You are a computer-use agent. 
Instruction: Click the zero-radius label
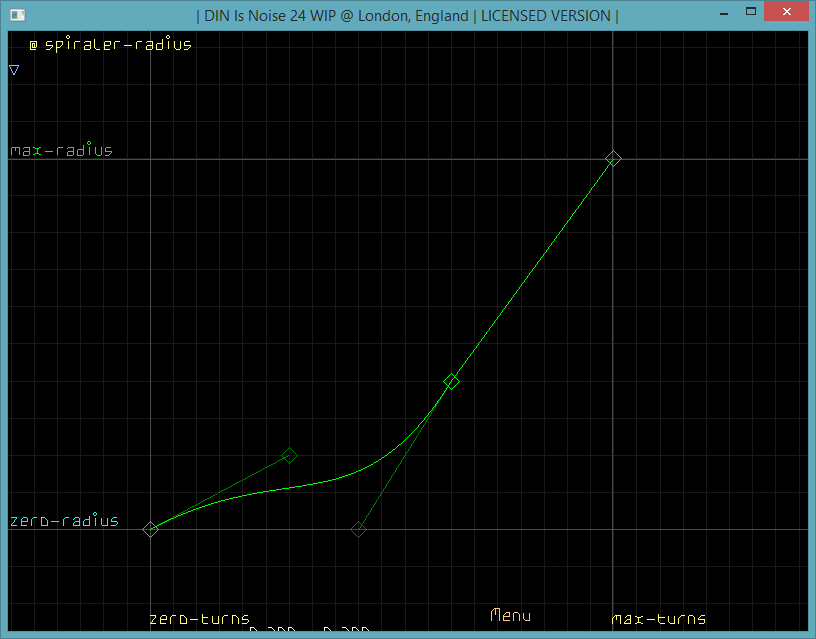click(x=64, y=521)
